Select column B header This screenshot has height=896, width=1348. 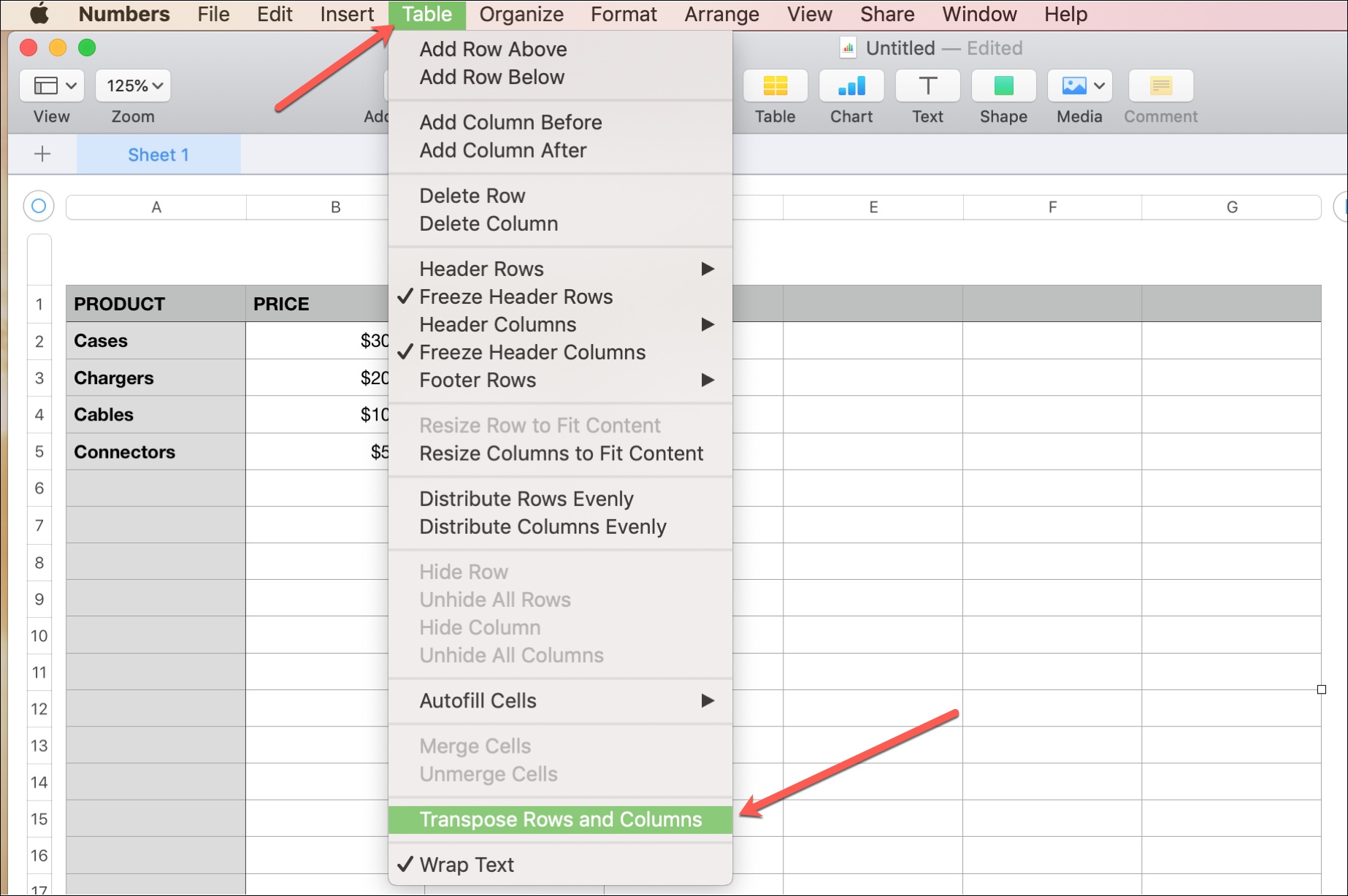[x=335, y=207]
